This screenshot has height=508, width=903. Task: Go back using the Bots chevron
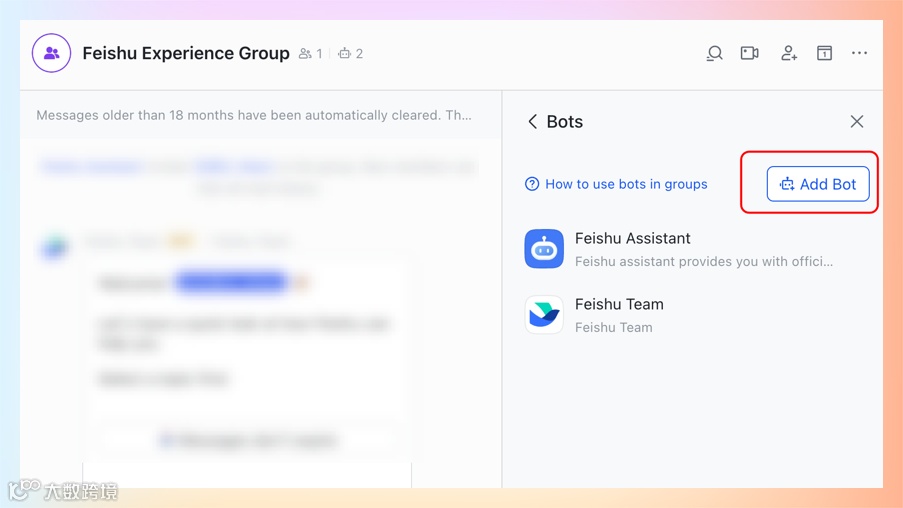coord(533,122)
